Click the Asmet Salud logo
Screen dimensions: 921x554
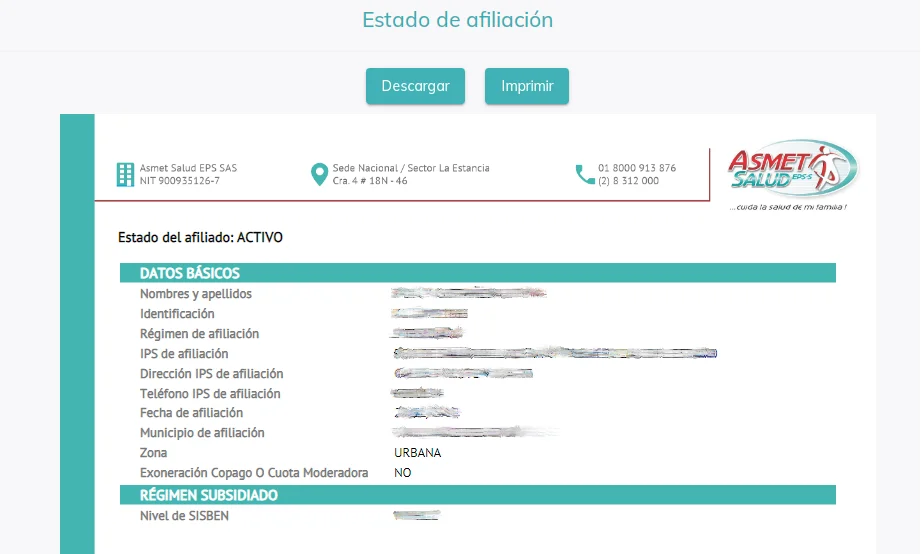[792, 169]
